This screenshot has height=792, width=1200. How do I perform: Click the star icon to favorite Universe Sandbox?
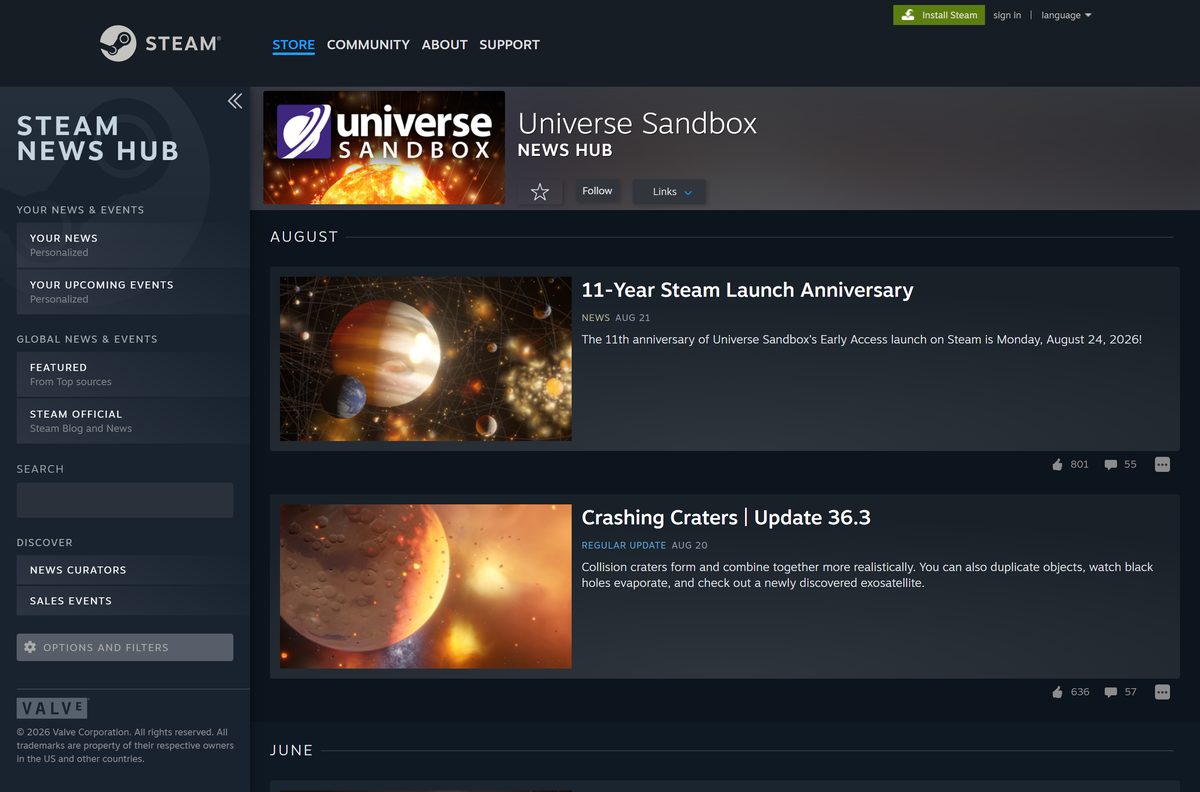(540, 192)
